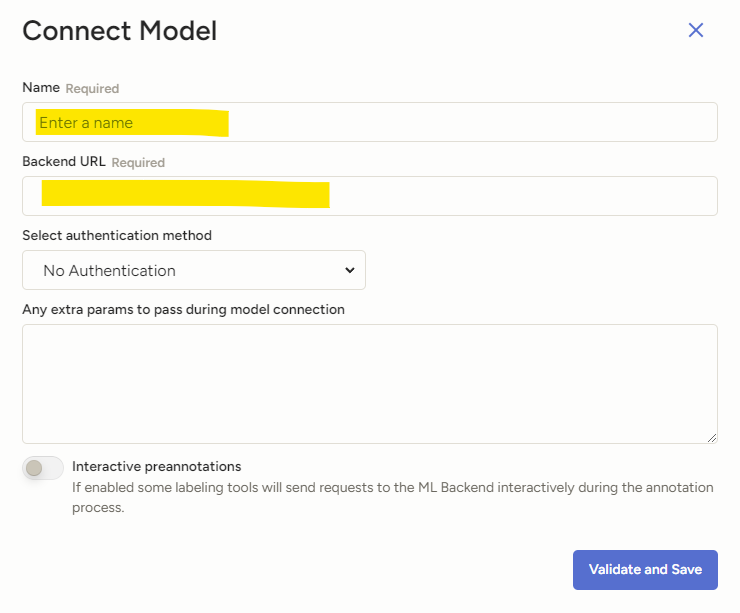This screenshot has height=613, width=740.
Task: Click the Select authentication method label
Action: tap(117, 235)
